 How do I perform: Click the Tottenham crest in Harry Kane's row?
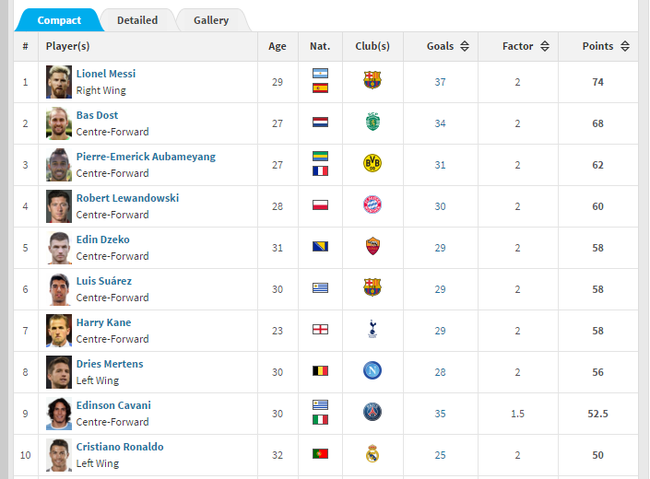(x=372, y=329)
